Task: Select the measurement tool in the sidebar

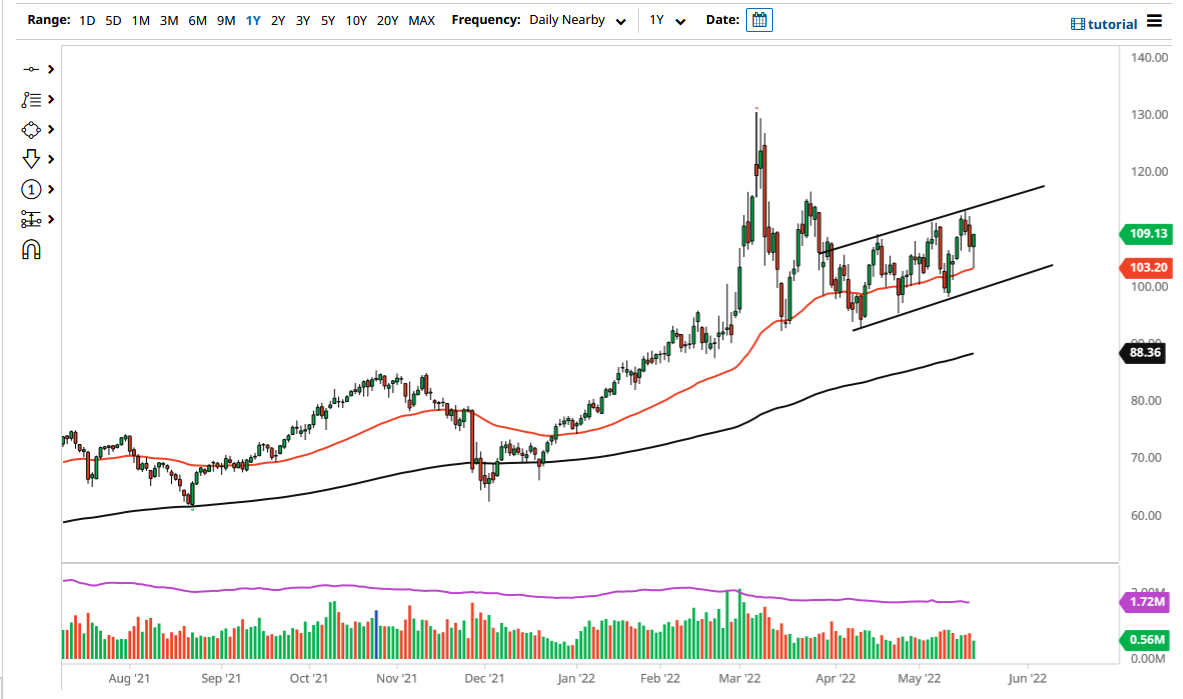Action: click(30, 219)
